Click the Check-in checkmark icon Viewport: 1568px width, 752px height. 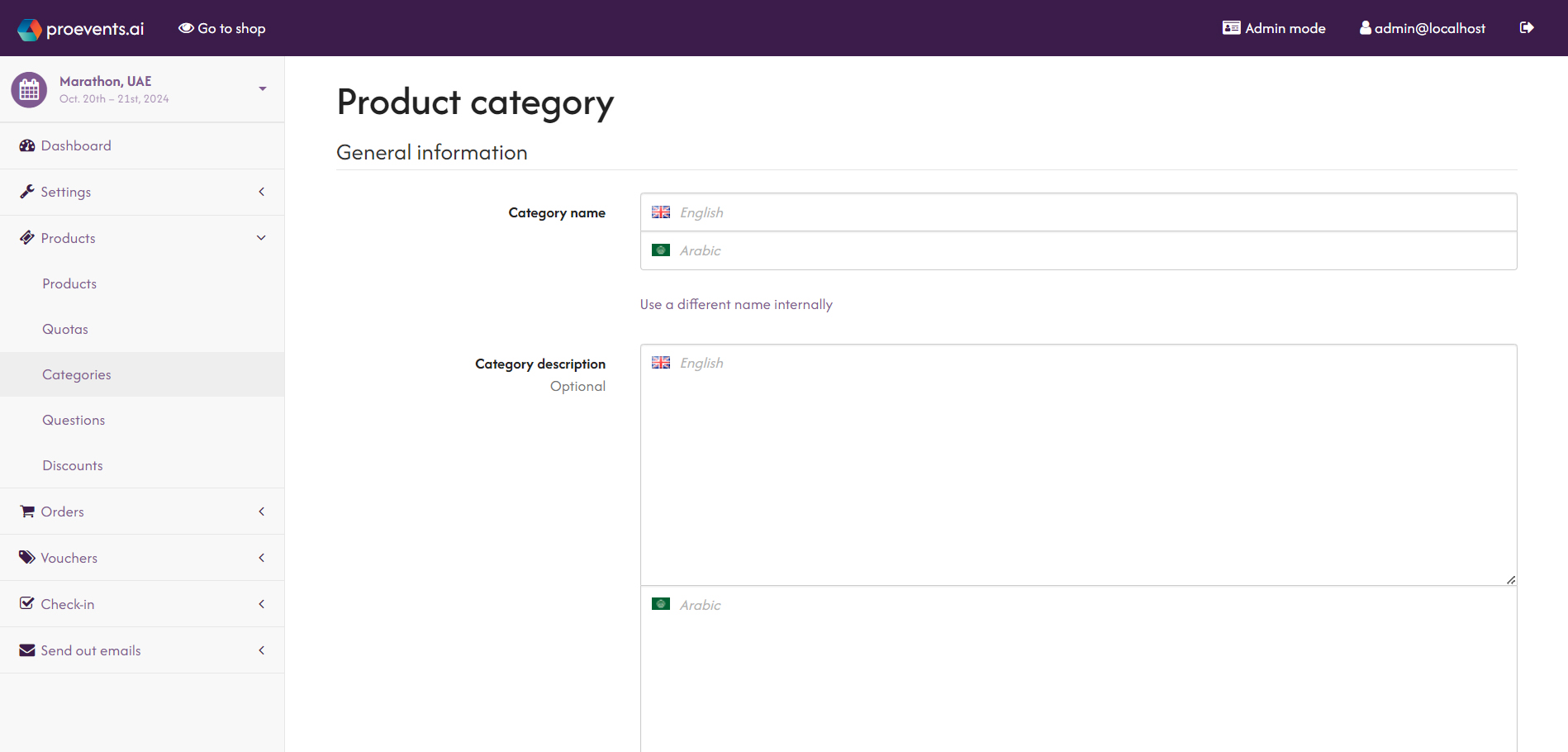26,603
